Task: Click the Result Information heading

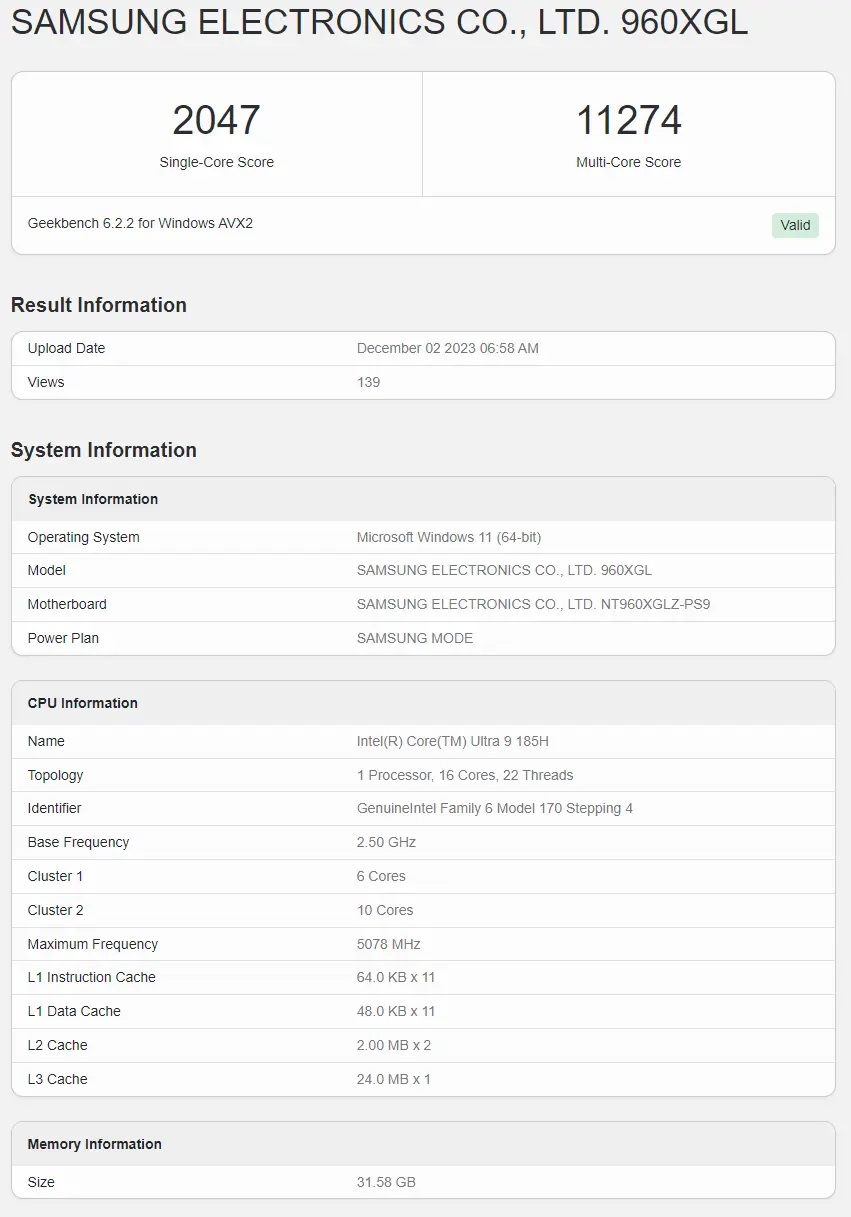Action: 99,305
